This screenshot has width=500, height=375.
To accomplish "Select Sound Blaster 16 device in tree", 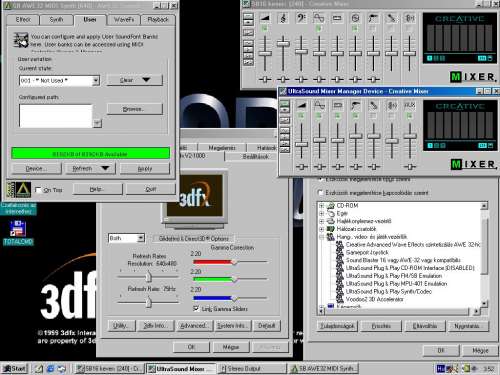I will tap(403, 260).
